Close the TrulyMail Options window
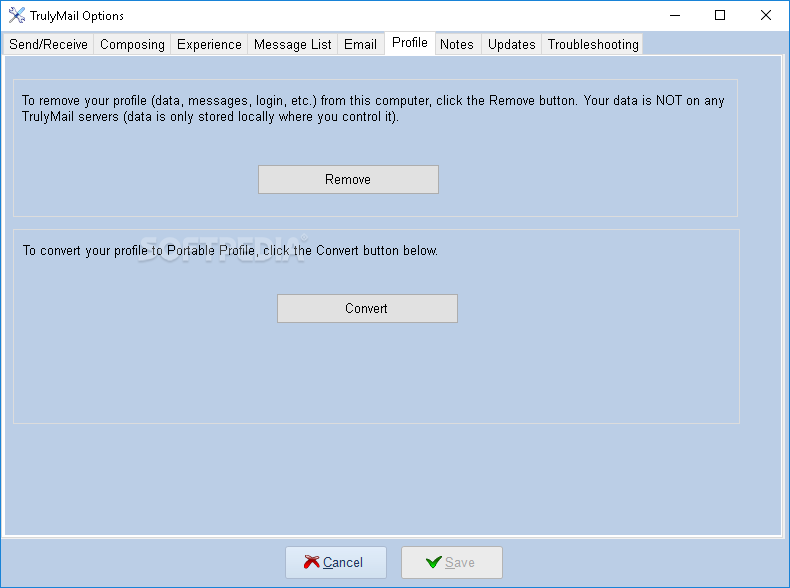 pyautogui.click(x=766, y=16)
